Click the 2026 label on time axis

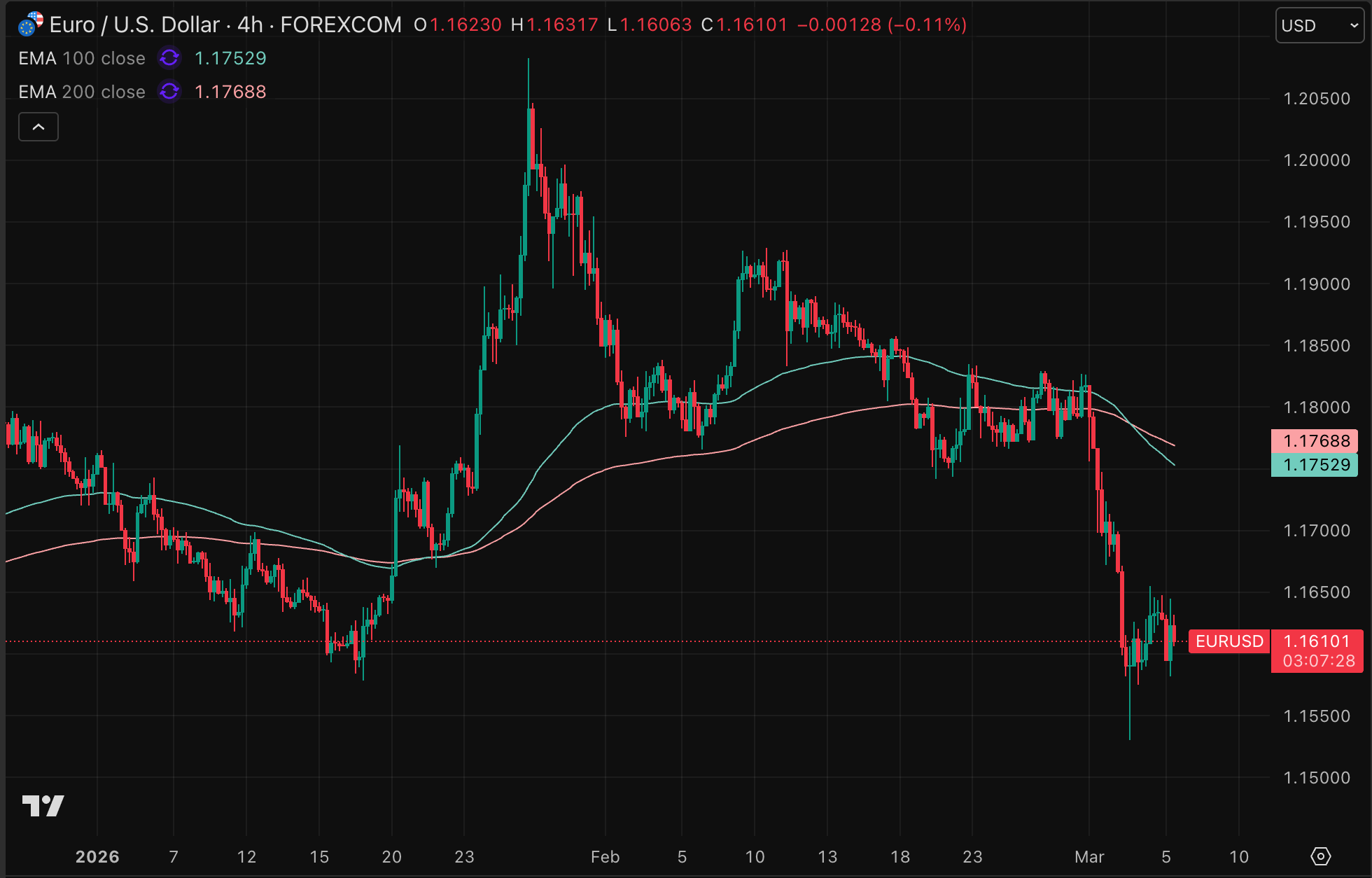click(97, 857)
